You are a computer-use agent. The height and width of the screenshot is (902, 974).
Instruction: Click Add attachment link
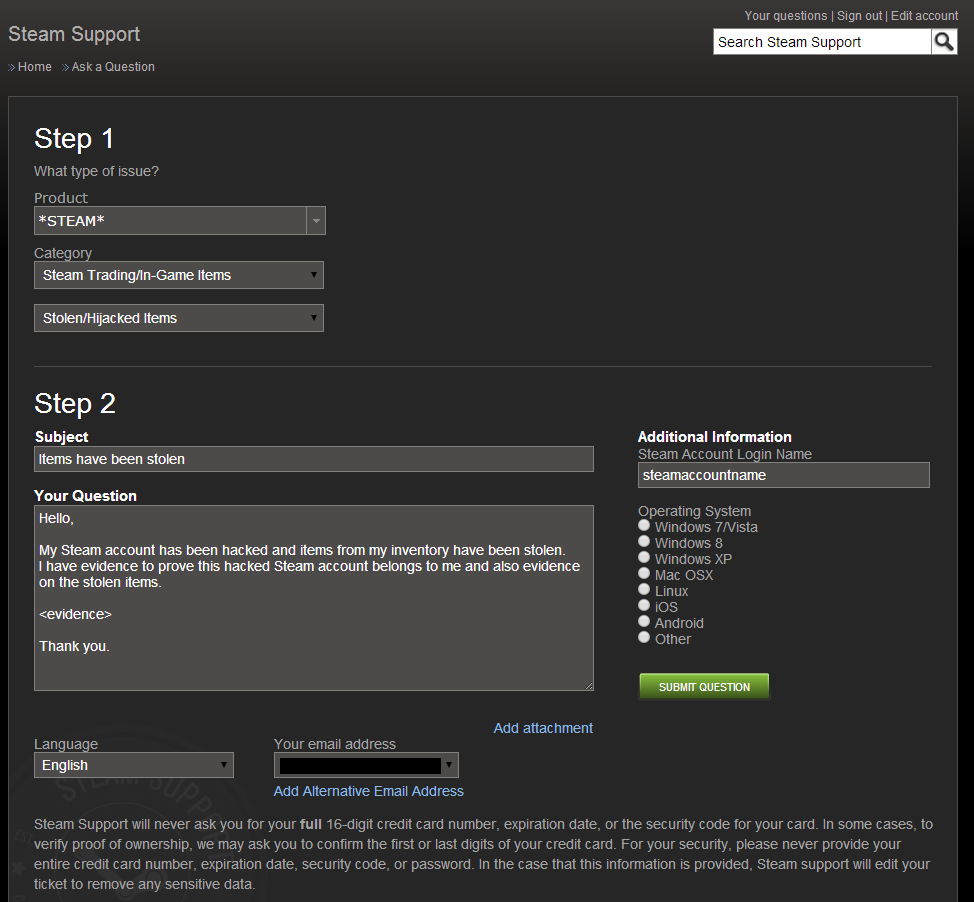(x=543, y=728)
